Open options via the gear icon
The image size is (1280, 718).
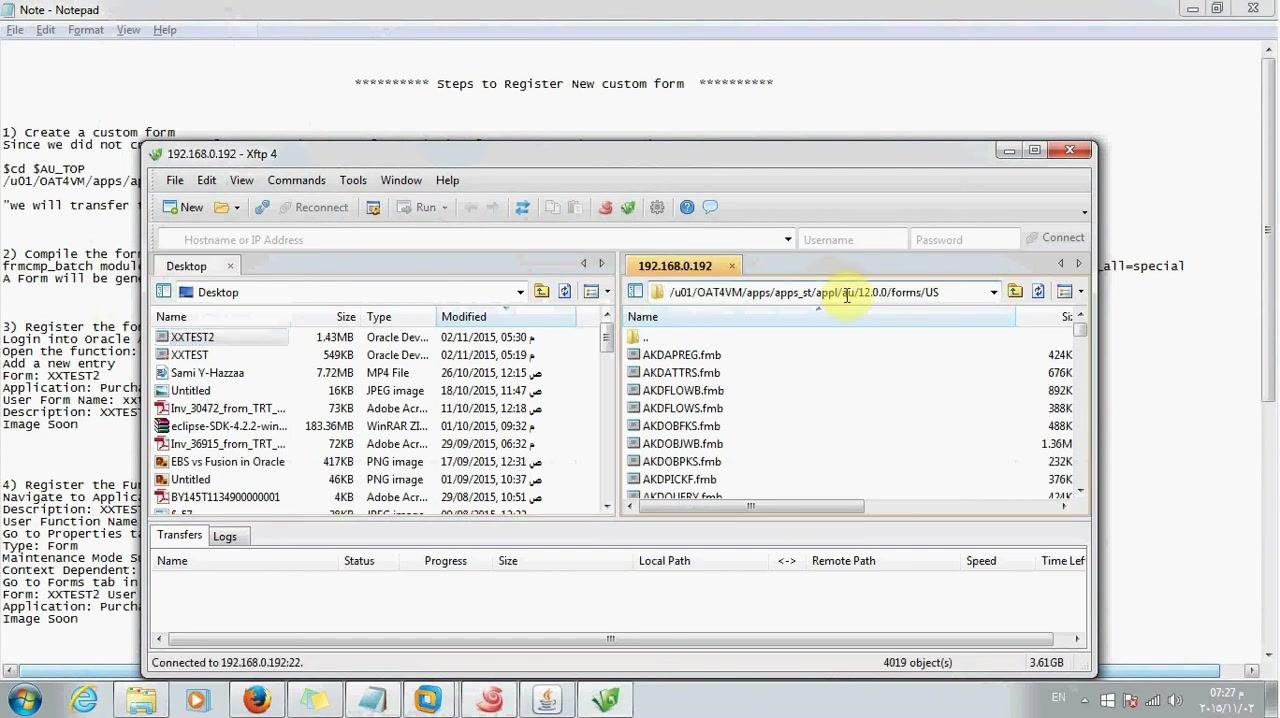coord(657,208)
